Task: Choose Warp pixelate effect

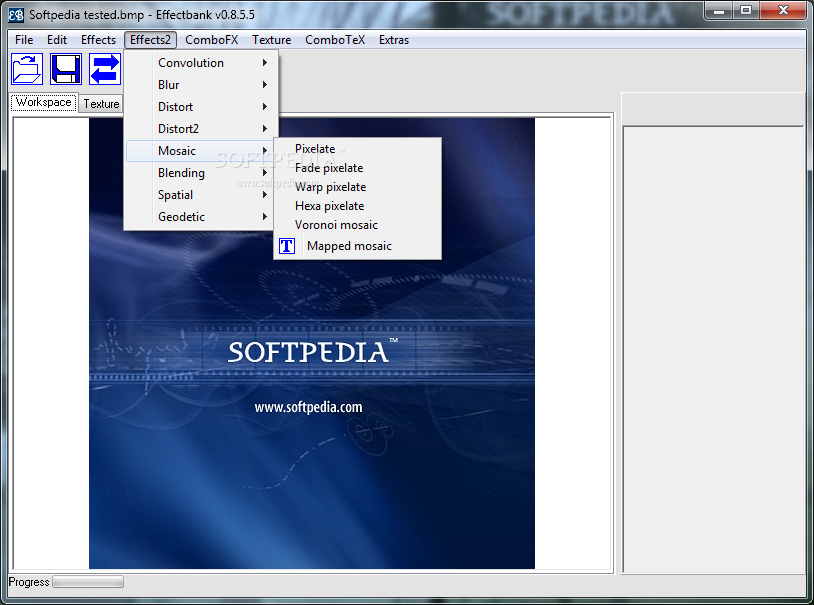Action: click(x=357, y=187)
